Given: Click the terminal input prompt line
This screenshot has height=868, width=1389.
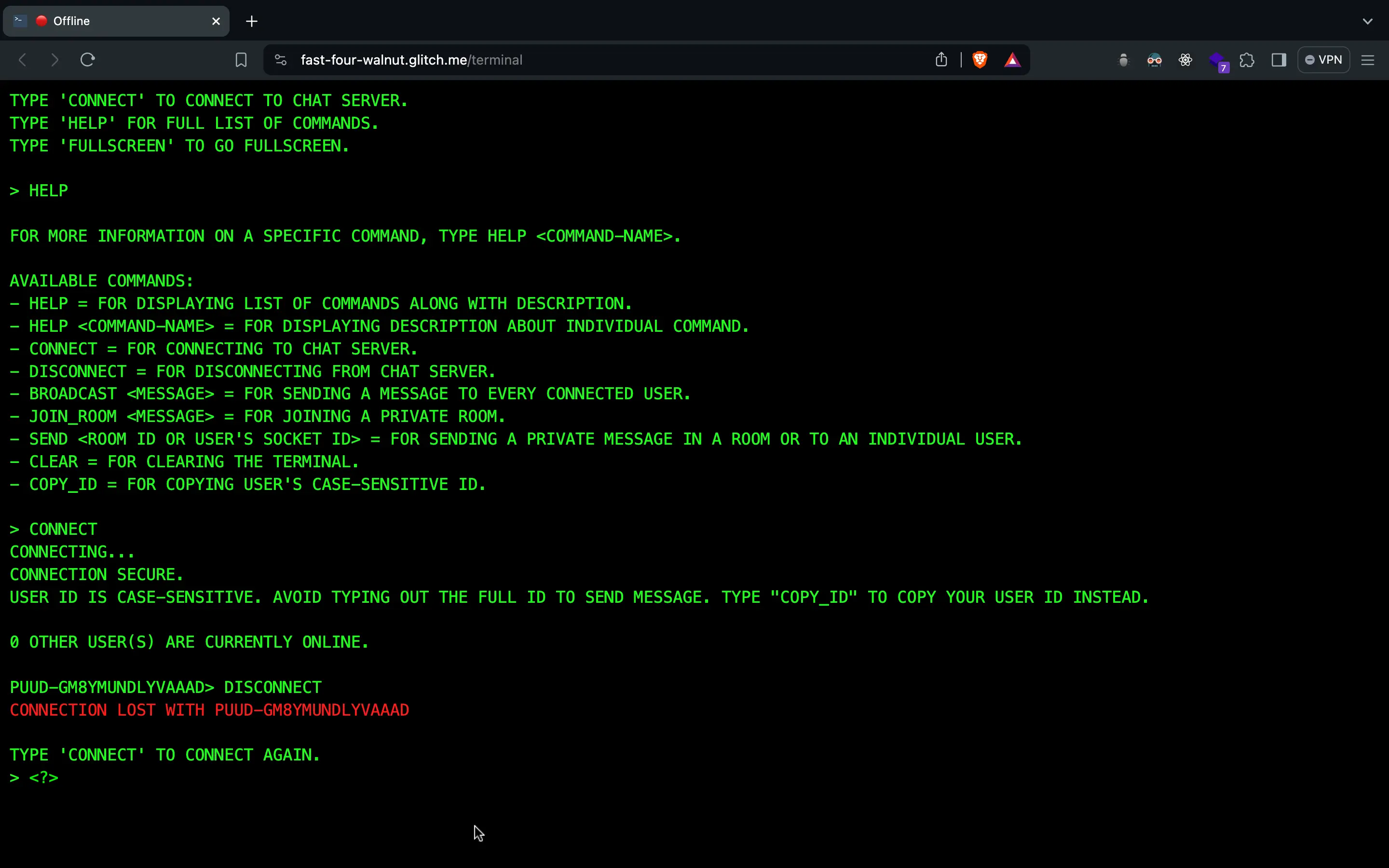Looking at the screenshot, I should [34, 777].
